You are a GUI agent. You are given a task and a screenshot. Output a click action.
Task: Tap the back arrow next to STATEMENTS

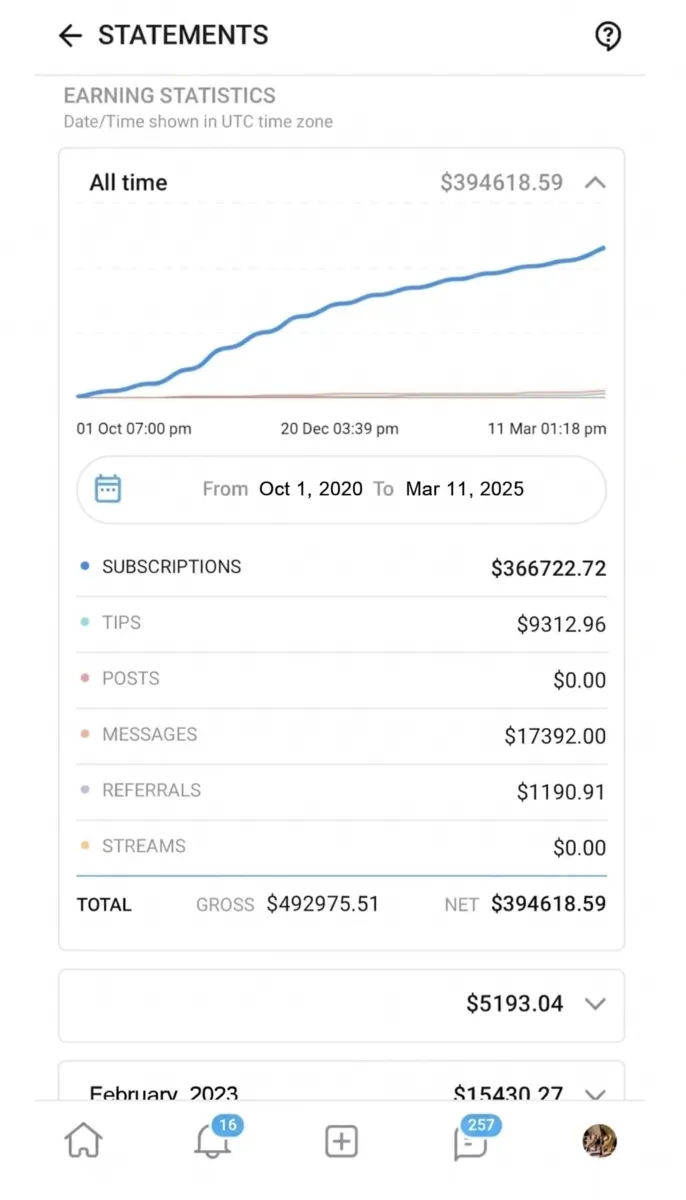[x=70, y=36]
